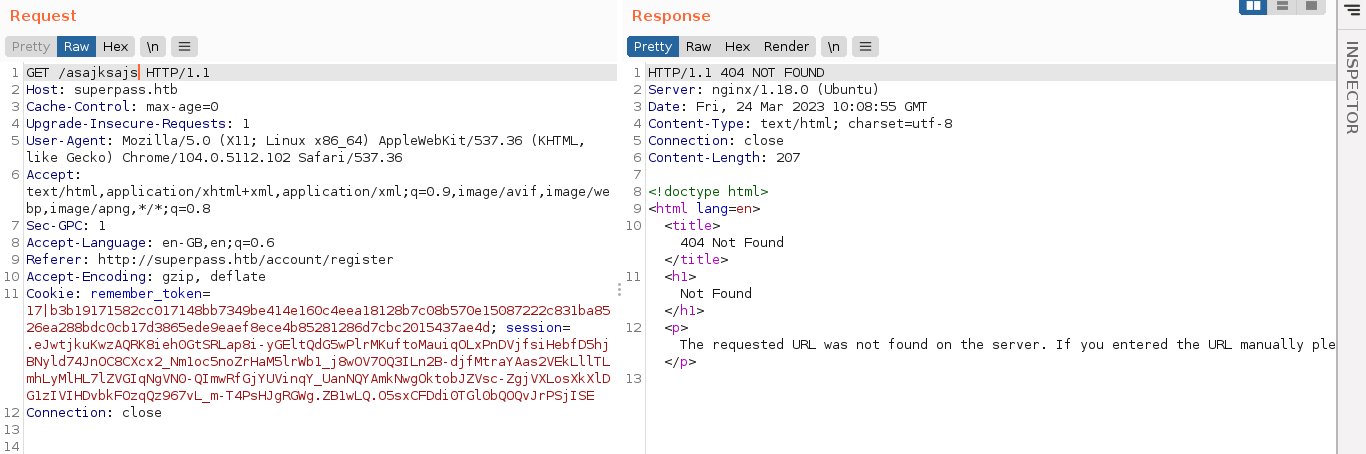This screenshot has width=1366, height=454.
Task: Switch to combined single-pane layout
Action: coord(1309,7)
